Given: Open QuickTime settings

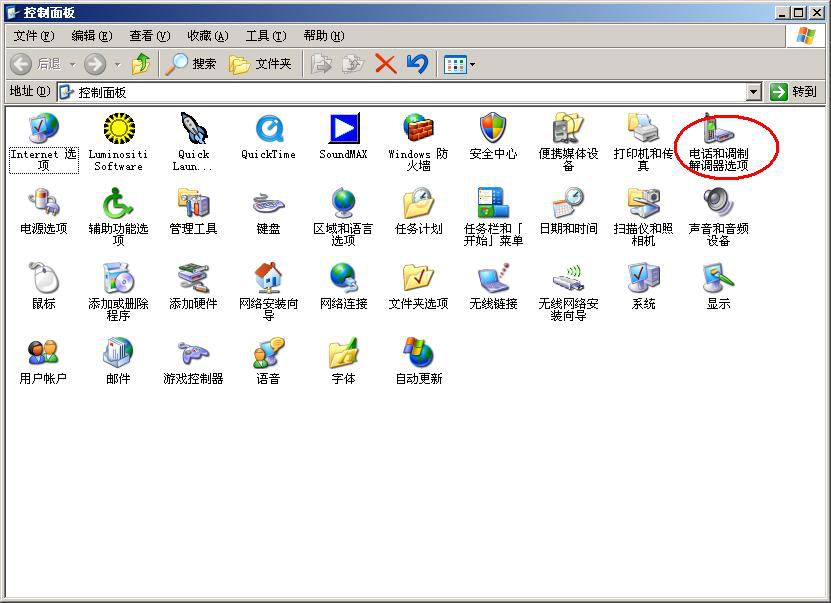Looking at the screenshot, I should pos(267,128).
